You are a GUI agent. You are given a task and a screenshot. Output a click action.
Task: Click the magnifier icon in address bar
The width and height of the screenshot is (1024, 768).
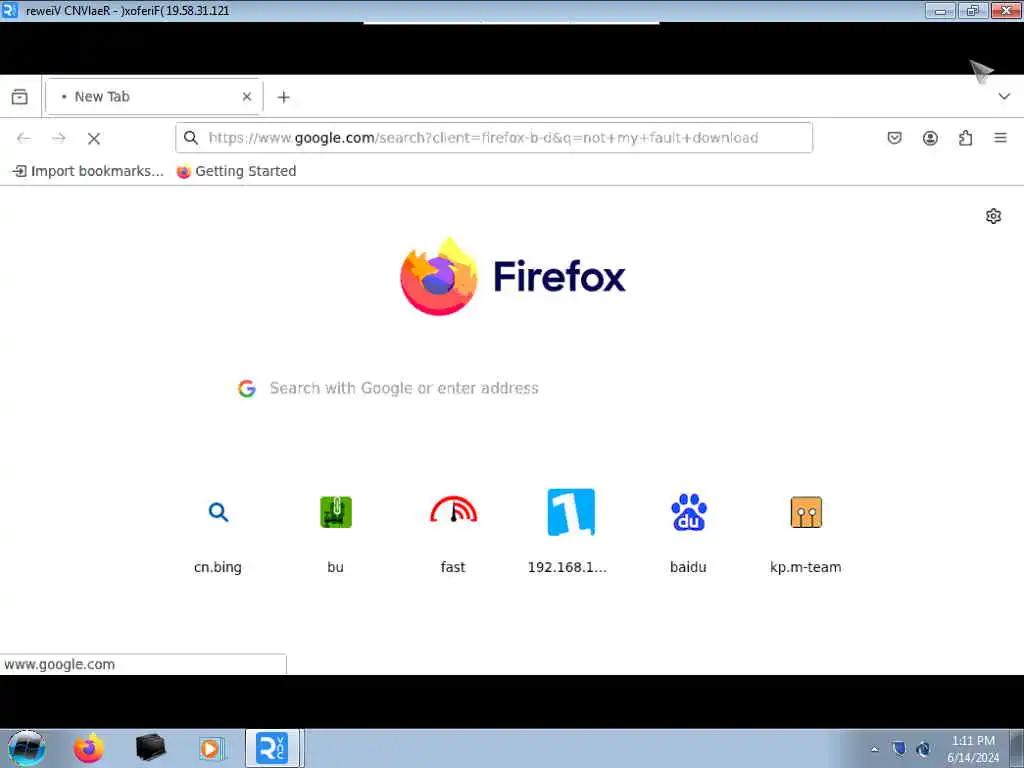click(x=191, y=138)
